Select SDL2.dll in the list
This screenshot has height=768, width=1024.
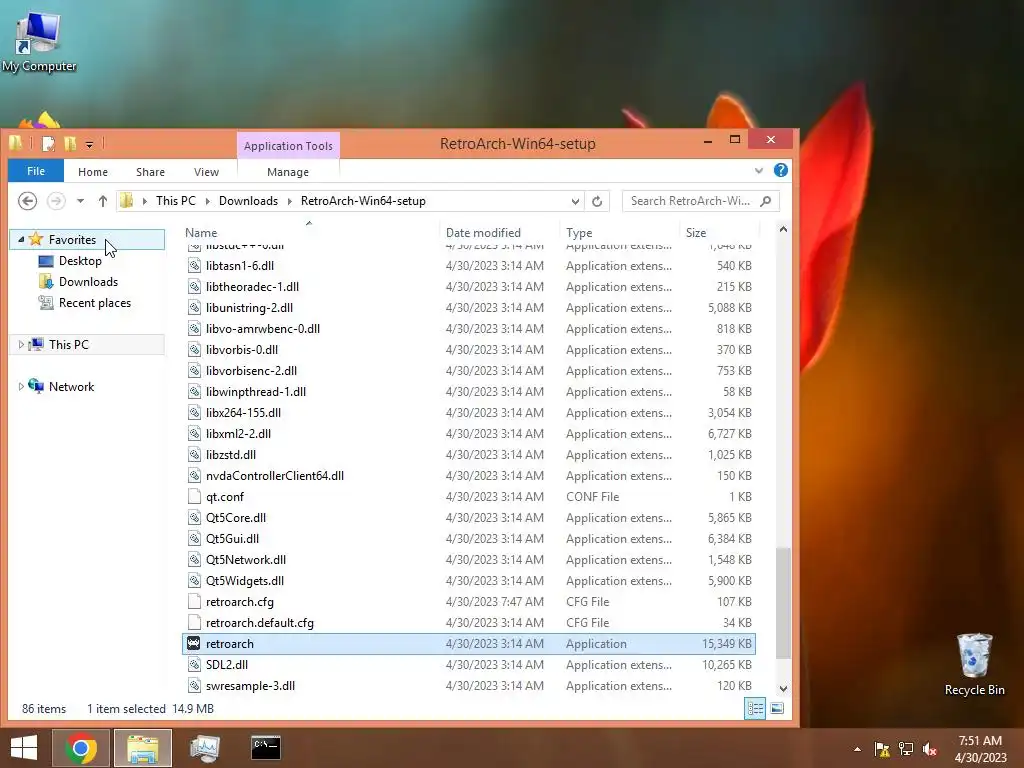[468, 664]
